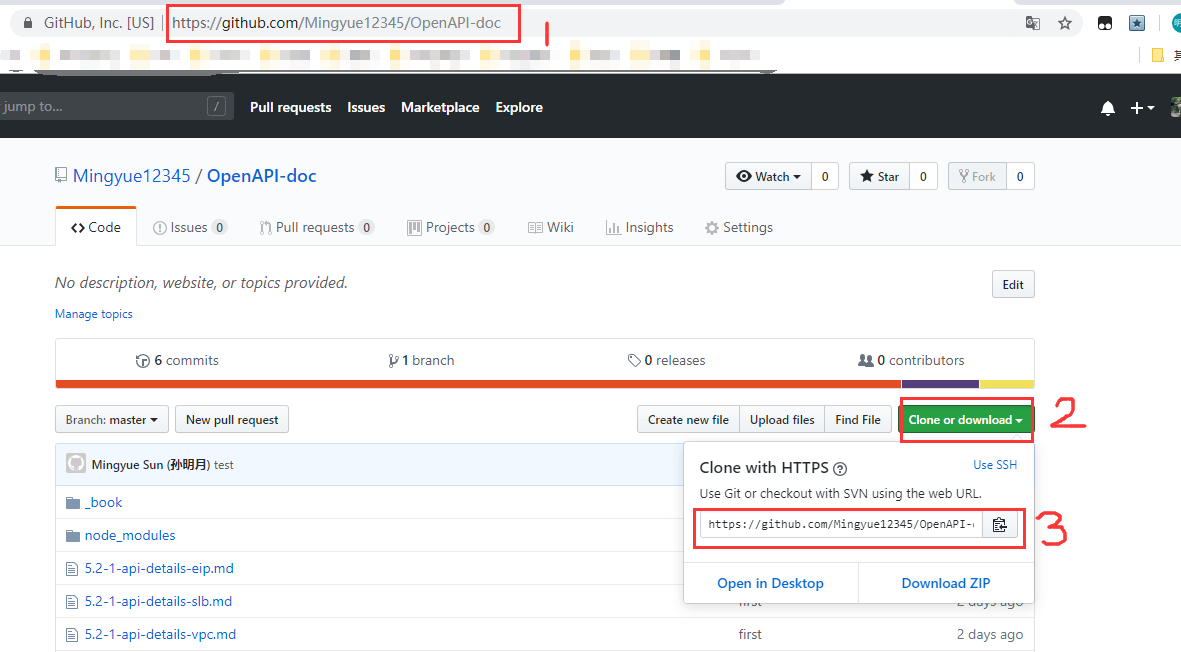This screenshot has width=1181, height=652.
Task: Click the repository book icon beside owner name
Action: coord(61,175)
